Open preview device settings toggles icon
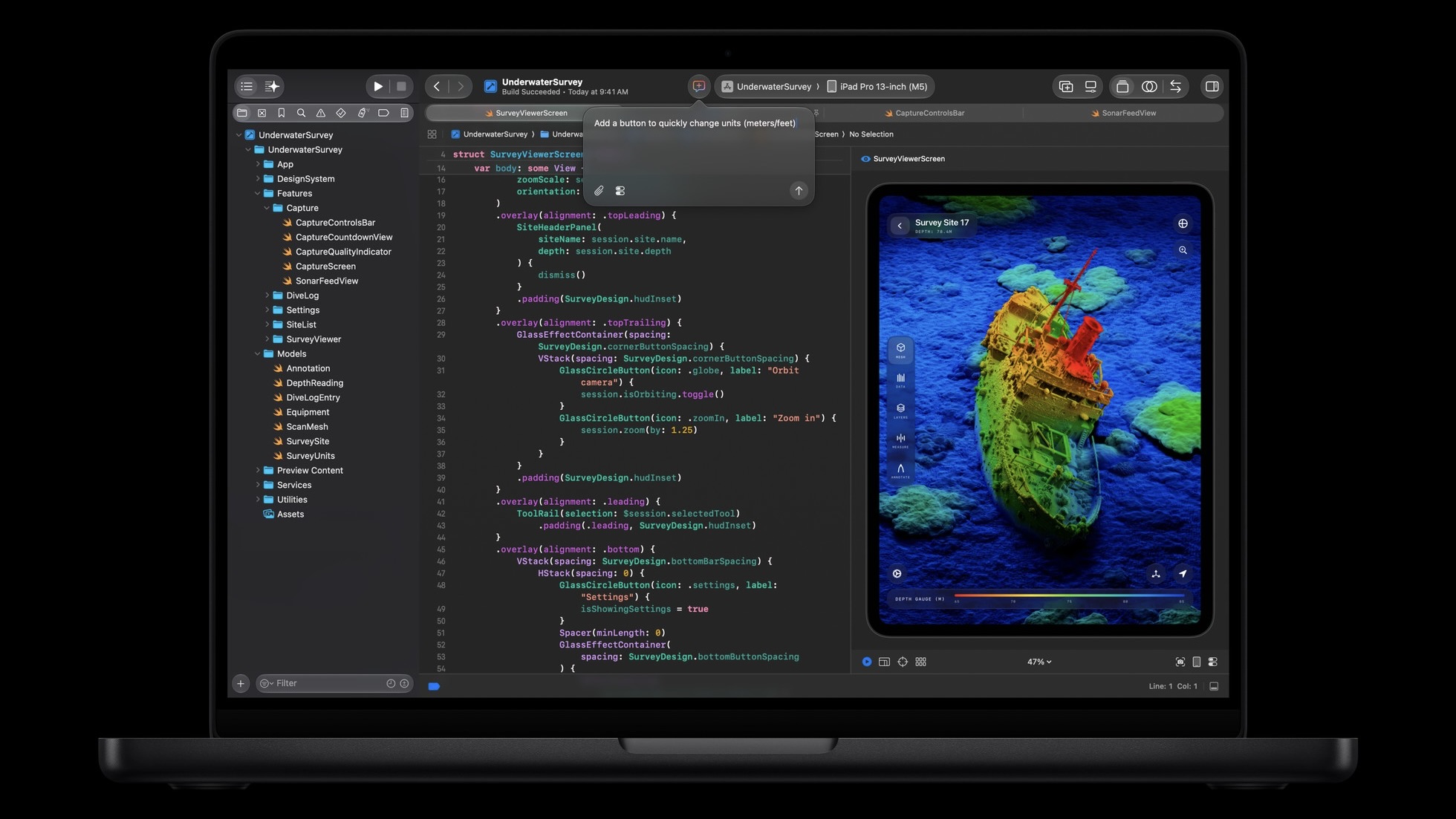The width and height of the screenshot is (1456, 819). (1213, 662)
